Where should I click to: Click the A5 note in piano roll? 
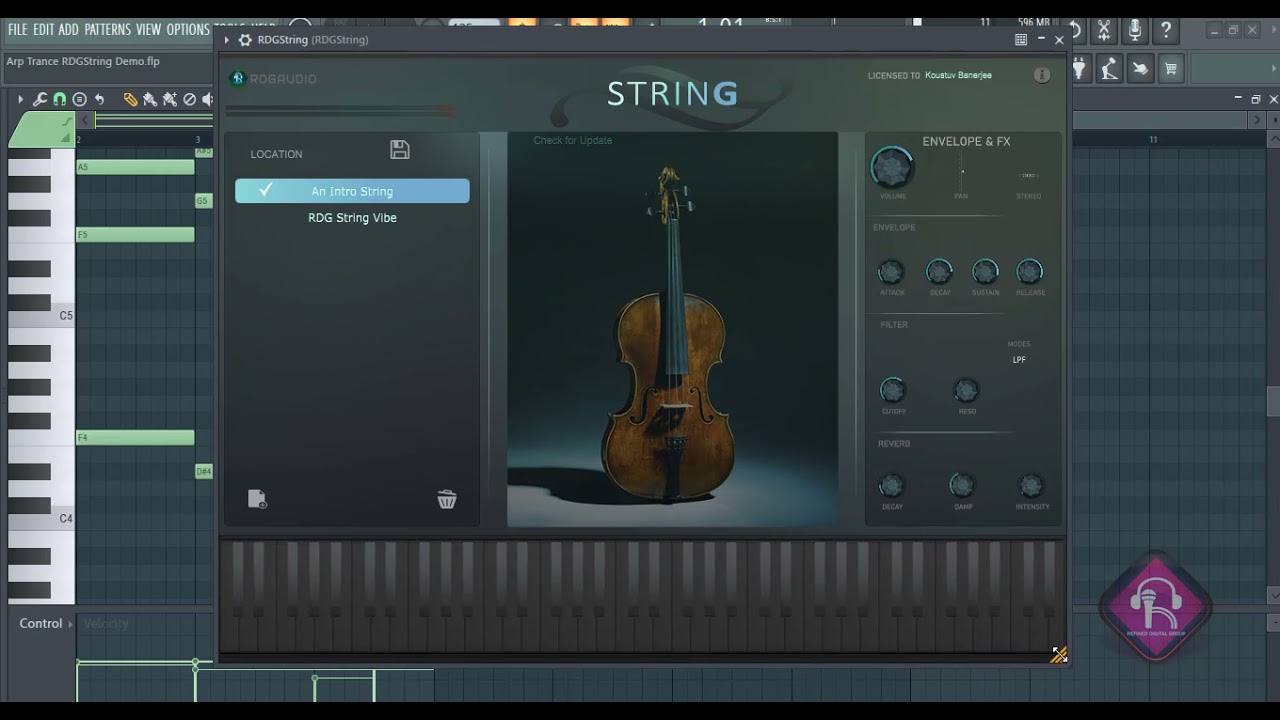point(135,167)
